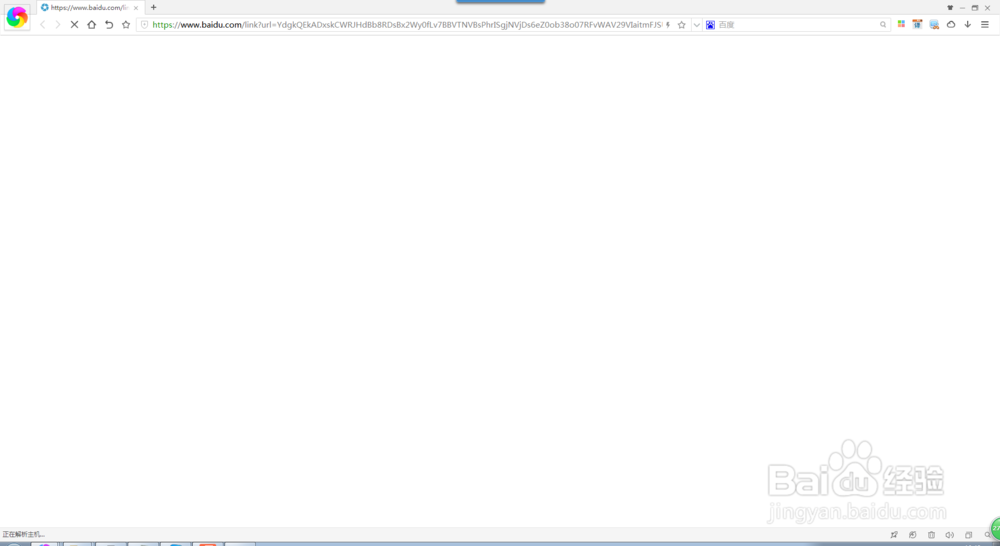This screenshot has width=1000, height=546.
Task: Click the status bar window-stack icon
Action: [x=969, y=535]
